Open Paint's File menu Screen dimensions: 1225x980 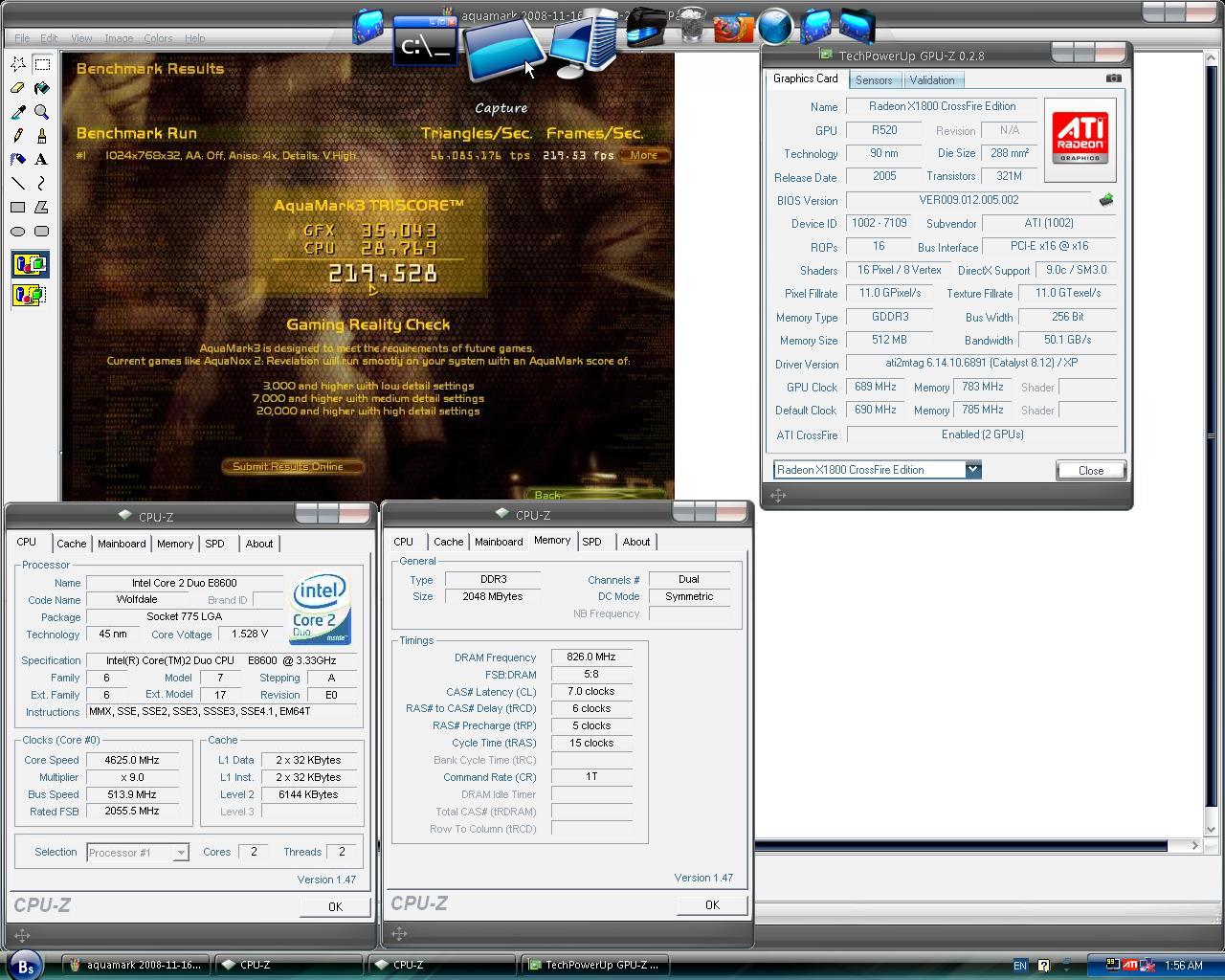tap(22, 38)
